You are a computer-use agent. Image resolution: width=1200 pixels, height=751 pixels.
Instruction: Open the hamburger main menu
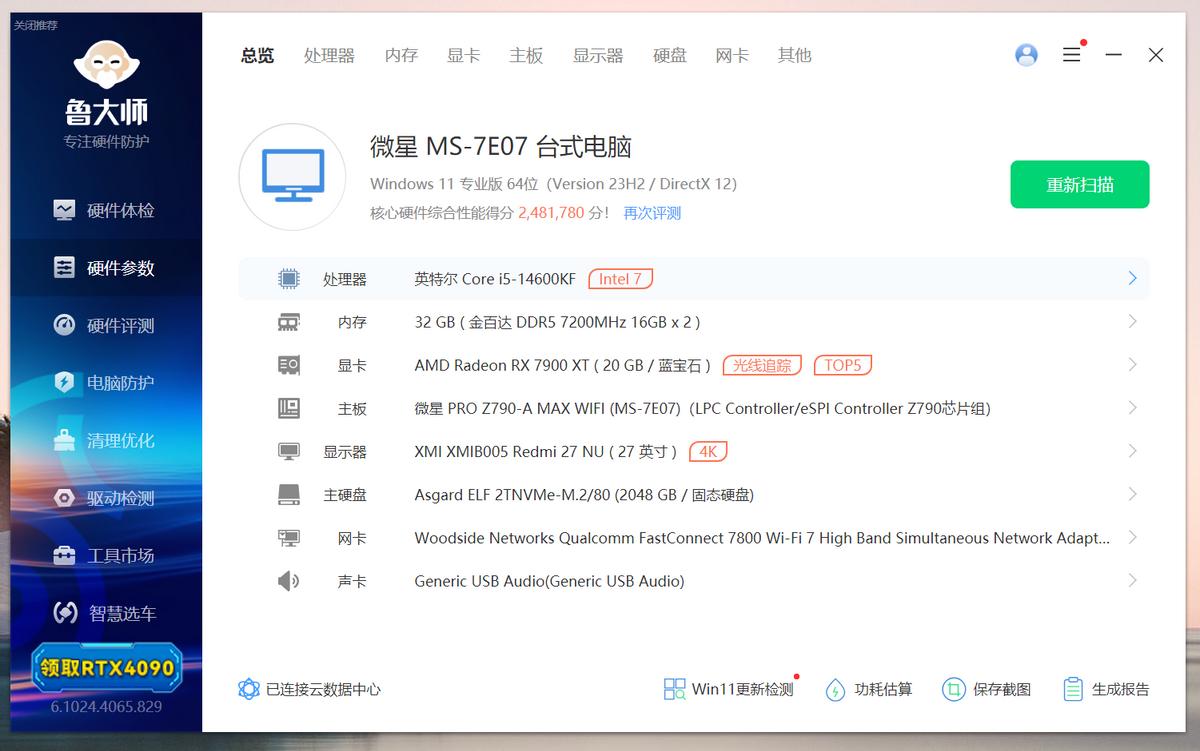point(1072,55)
